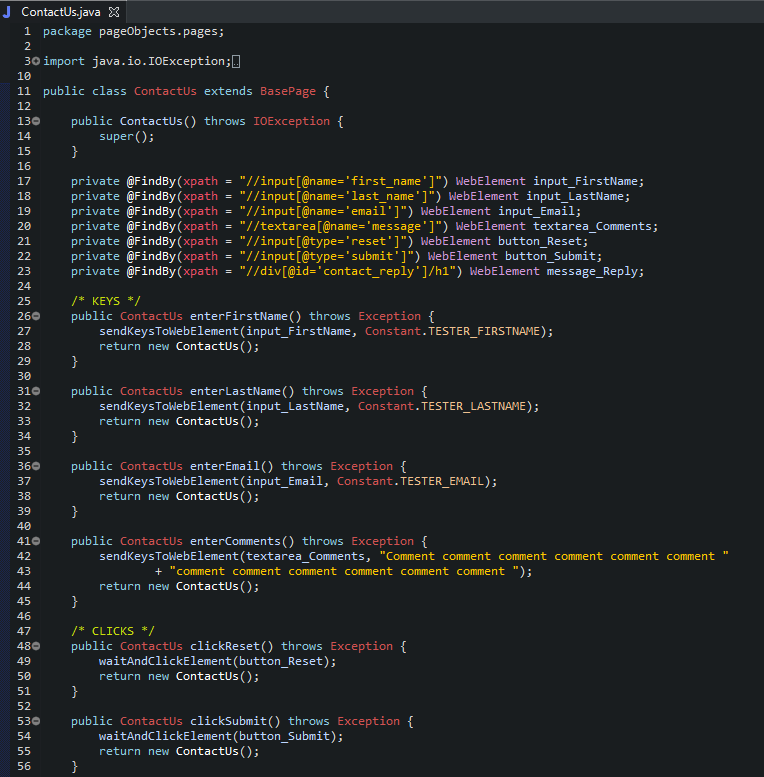Click the message_Reply field declaration
The width and height of the screenshot is (764, 777).
pyautogui.click(x=592, y=272)
